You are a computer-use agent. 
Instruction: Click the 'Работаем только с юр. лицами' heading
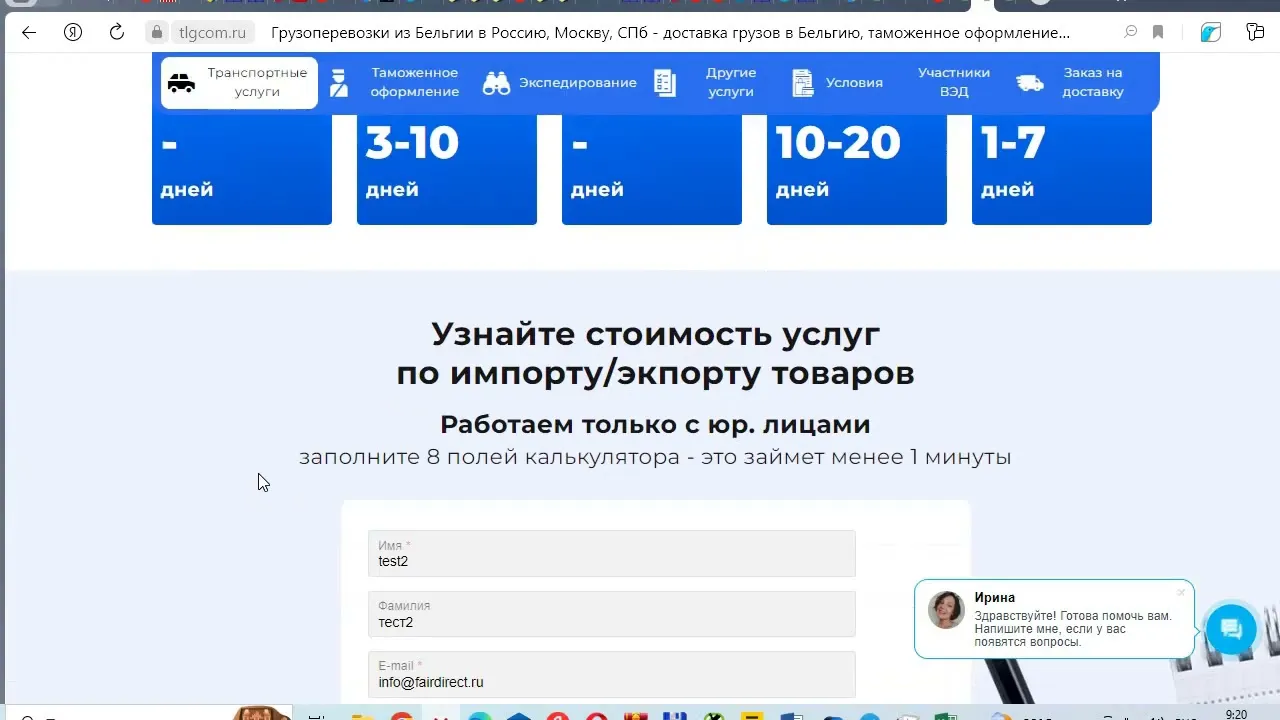[x=655, y=424]
